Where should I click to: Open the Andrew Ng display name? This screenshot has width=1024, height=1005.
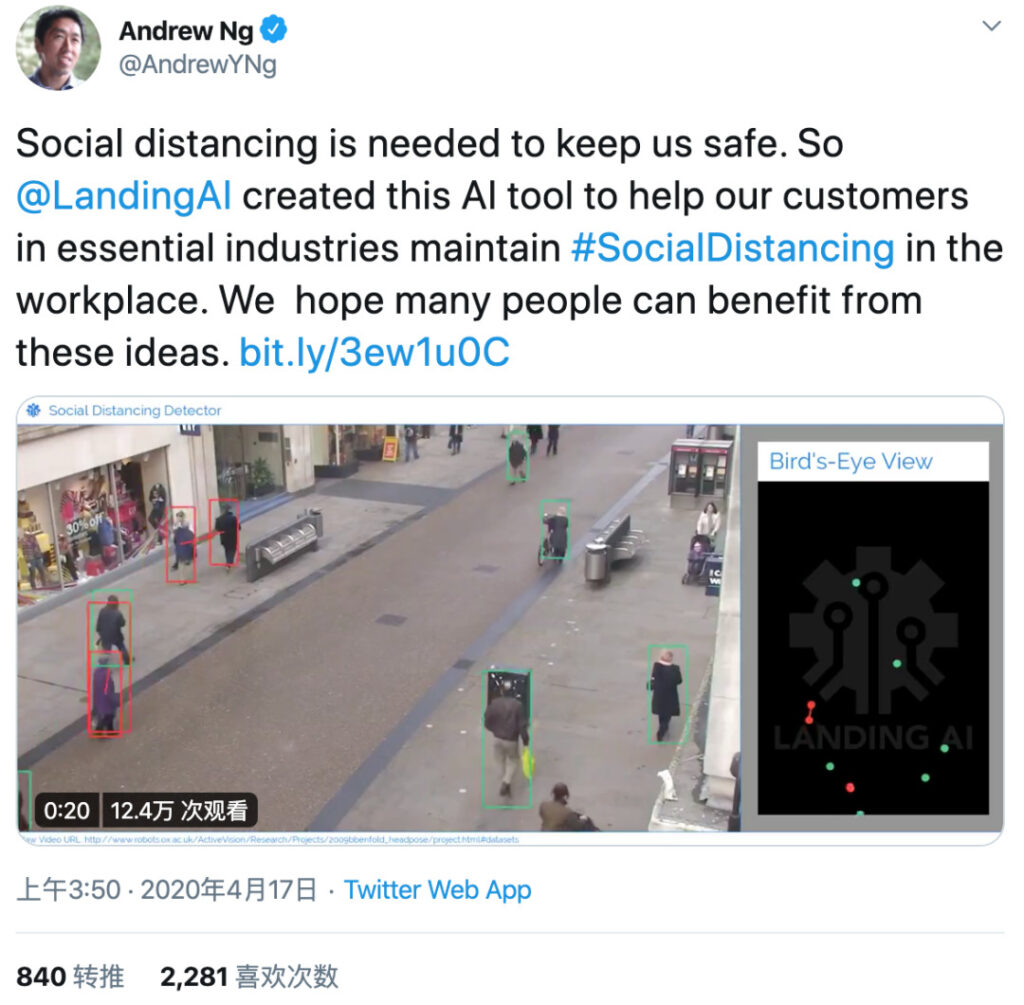coord(186,31)
